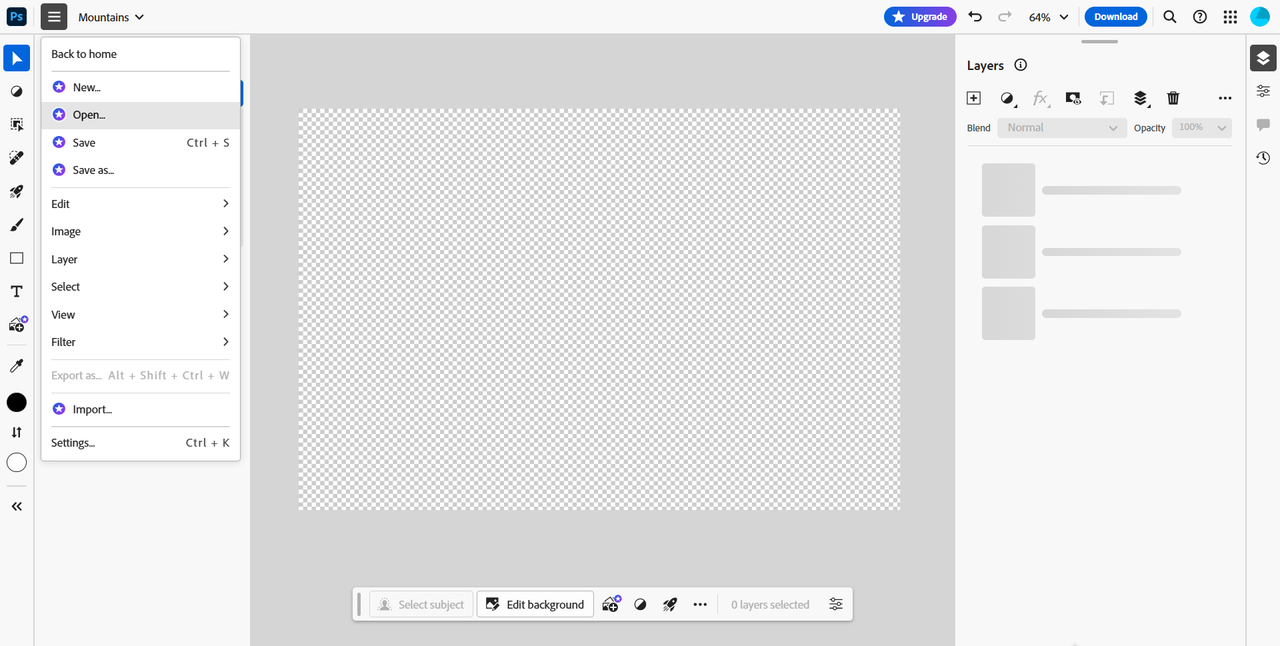This screenshot has width=1280, height=646.
Task: Add adjustment layer in Layers panel
Action: click(1008, 98)
